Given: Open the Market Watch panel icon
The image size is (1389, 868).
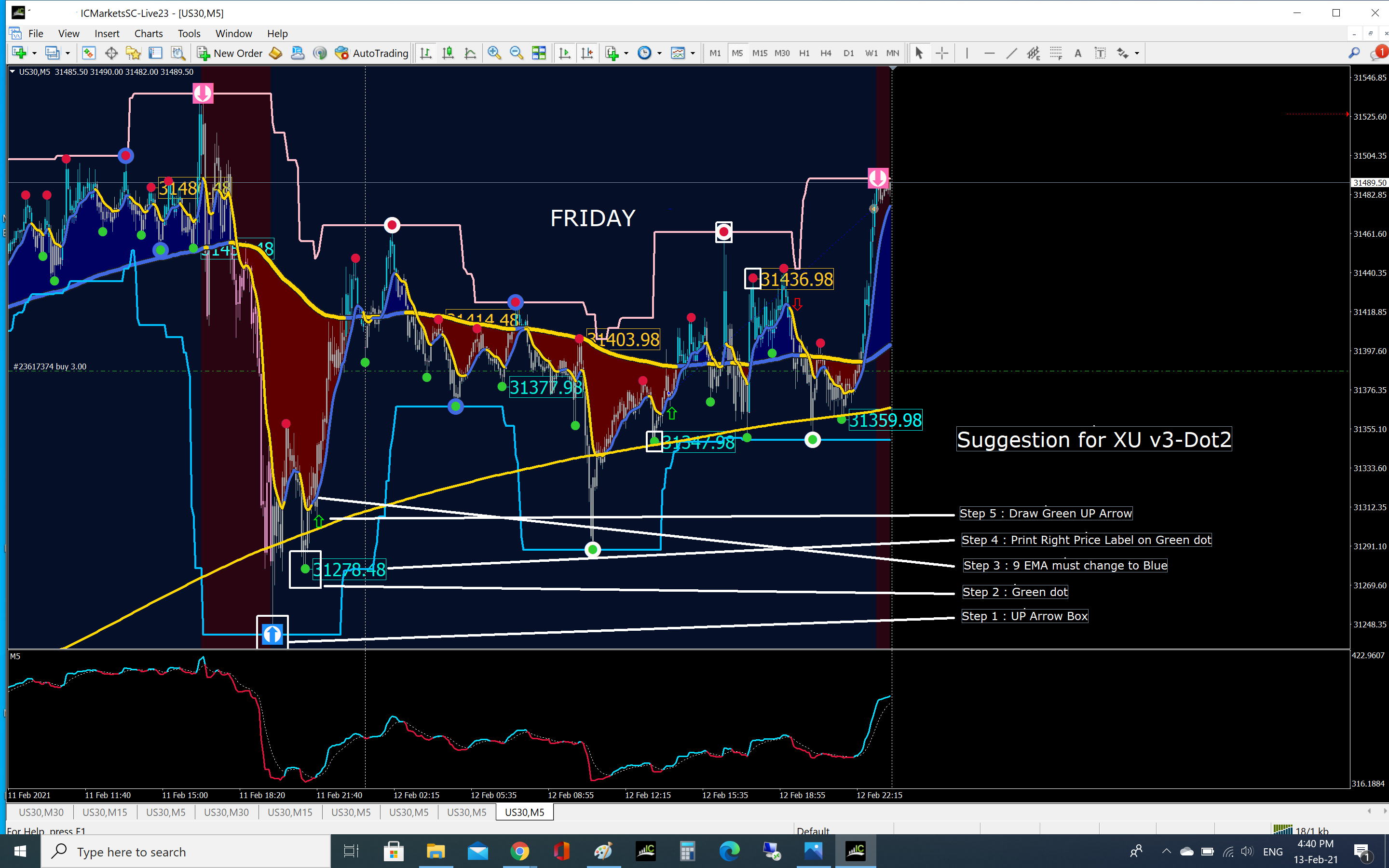Looking at the screenshot, I should pos(88,54).
